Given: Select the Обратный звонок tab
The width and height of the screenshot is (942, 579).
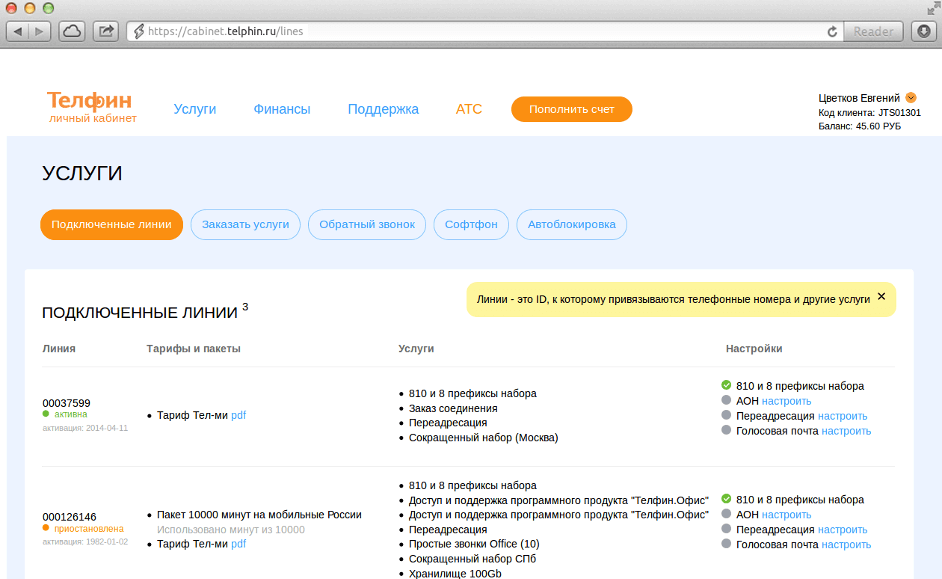Looking at the screenshot, I should [x=367, y=225].
